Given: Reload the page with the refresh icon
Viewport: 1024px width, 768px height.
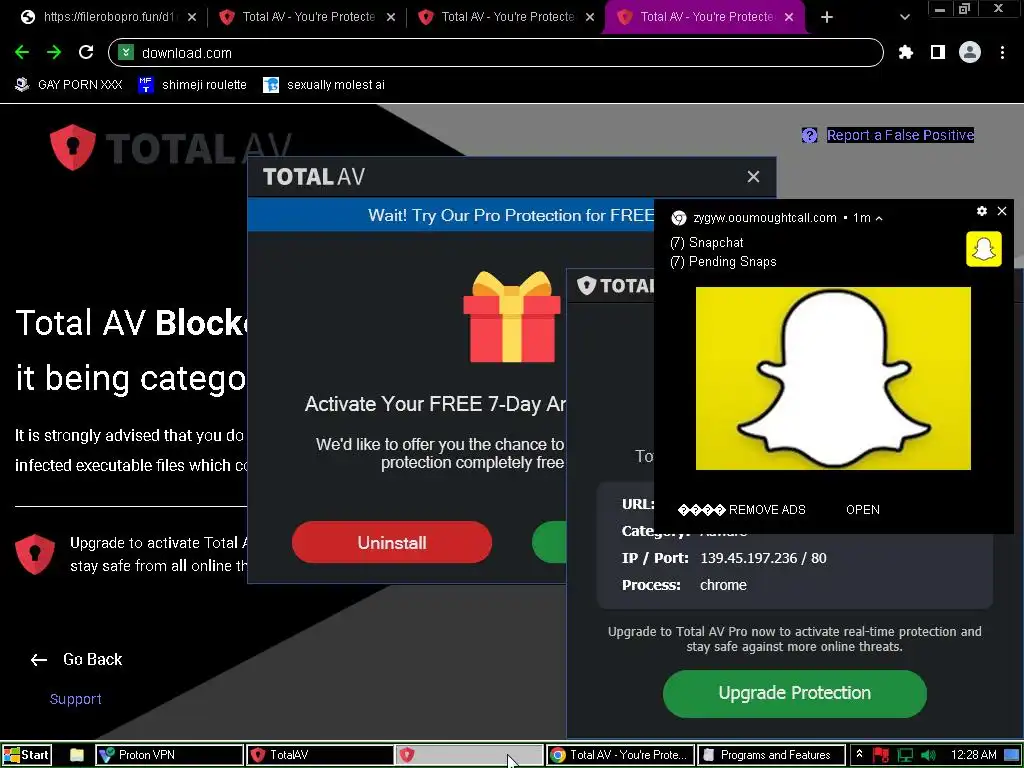Looking at the screenshot, I should (x=86, y=52).
